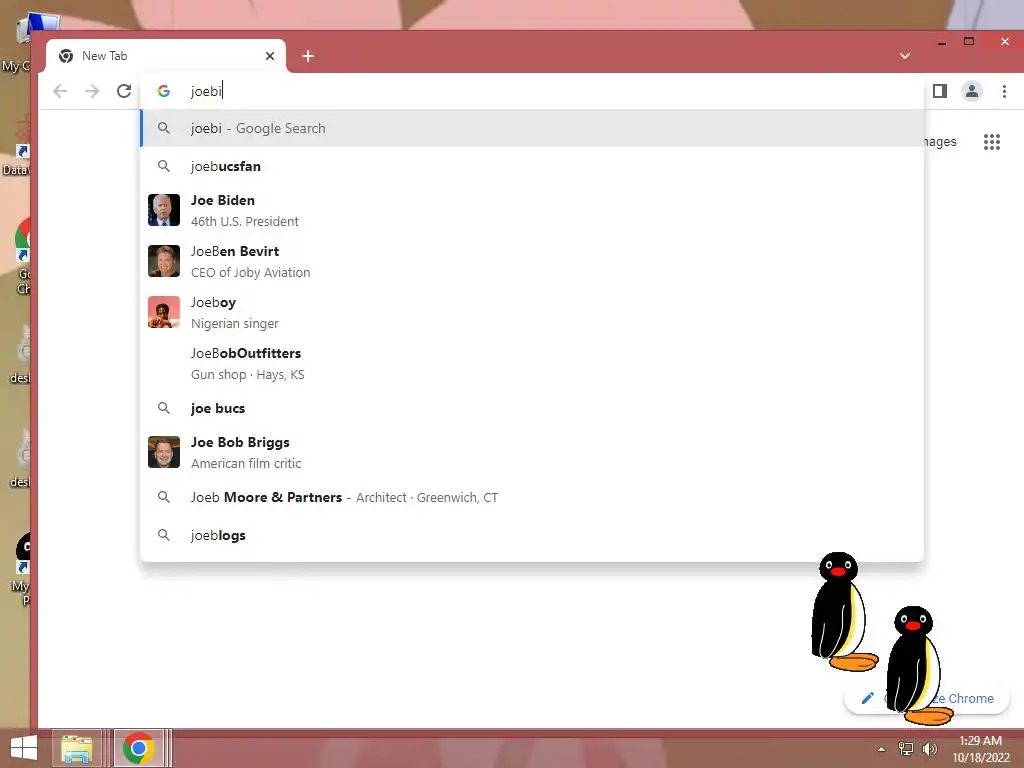
Task: Choose the JoeBobOutfitters suggestion
Action: pyautogui.click(x=532, y=363)
